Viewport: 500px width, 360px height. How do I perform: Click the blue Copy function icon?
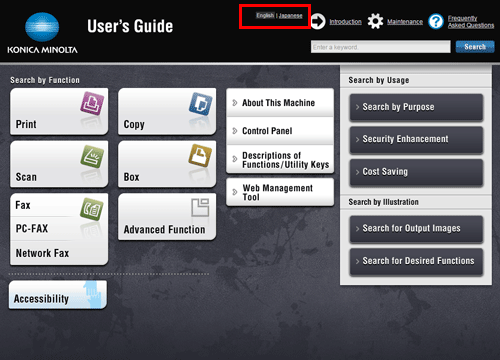click(201, 104)
